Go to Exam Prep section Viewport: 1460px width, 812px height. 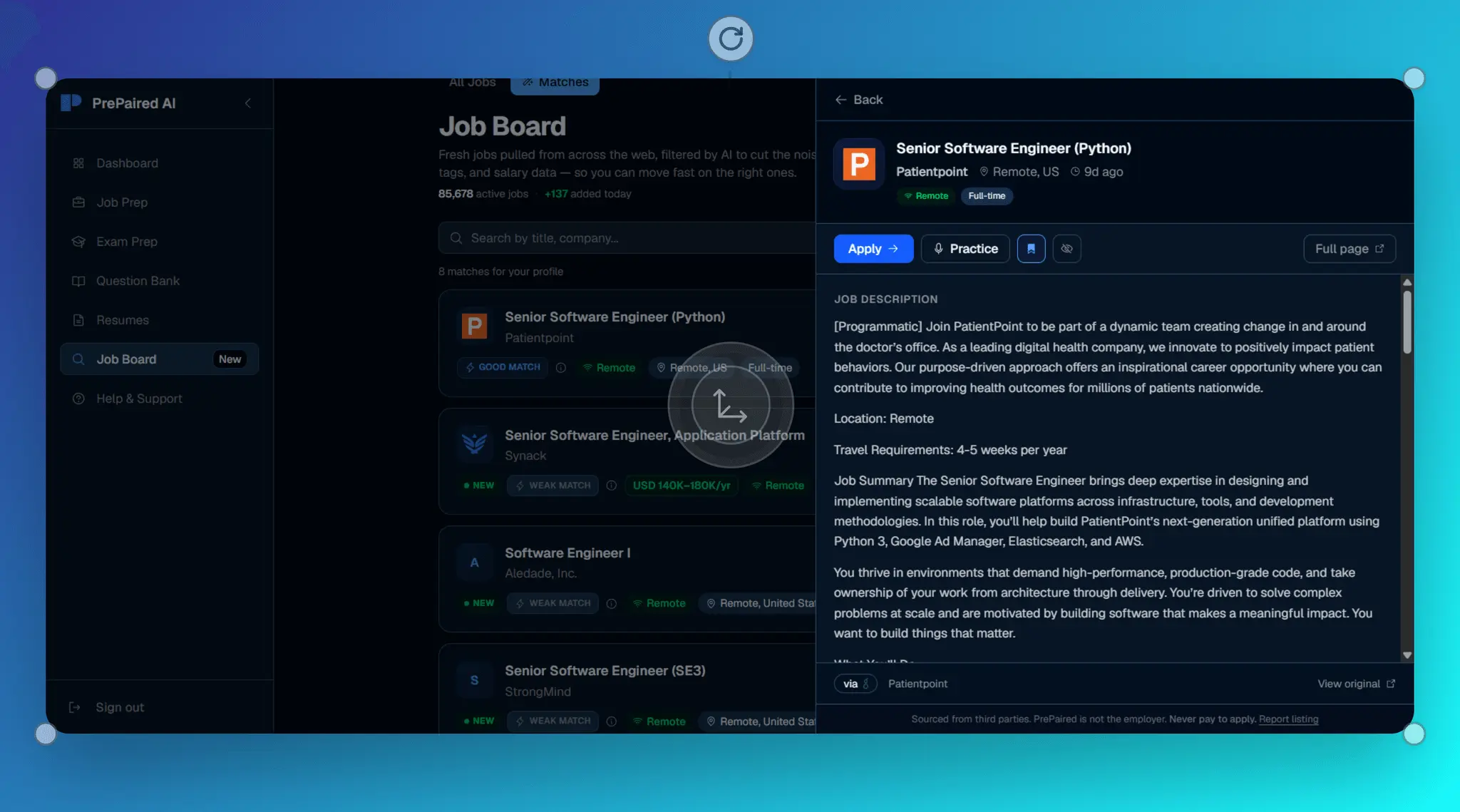tap(160, 242)
